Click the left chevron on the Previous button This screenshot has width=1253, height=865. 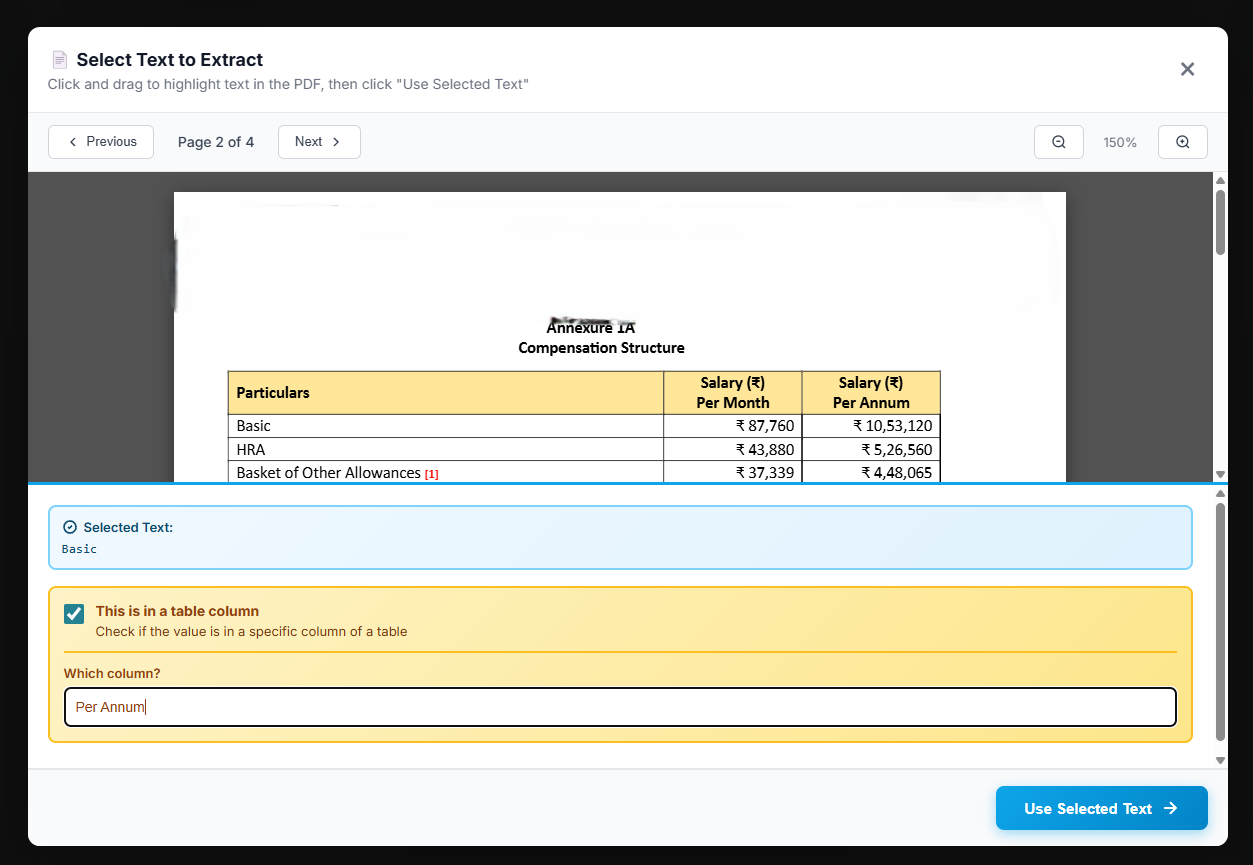coord(71,142)
